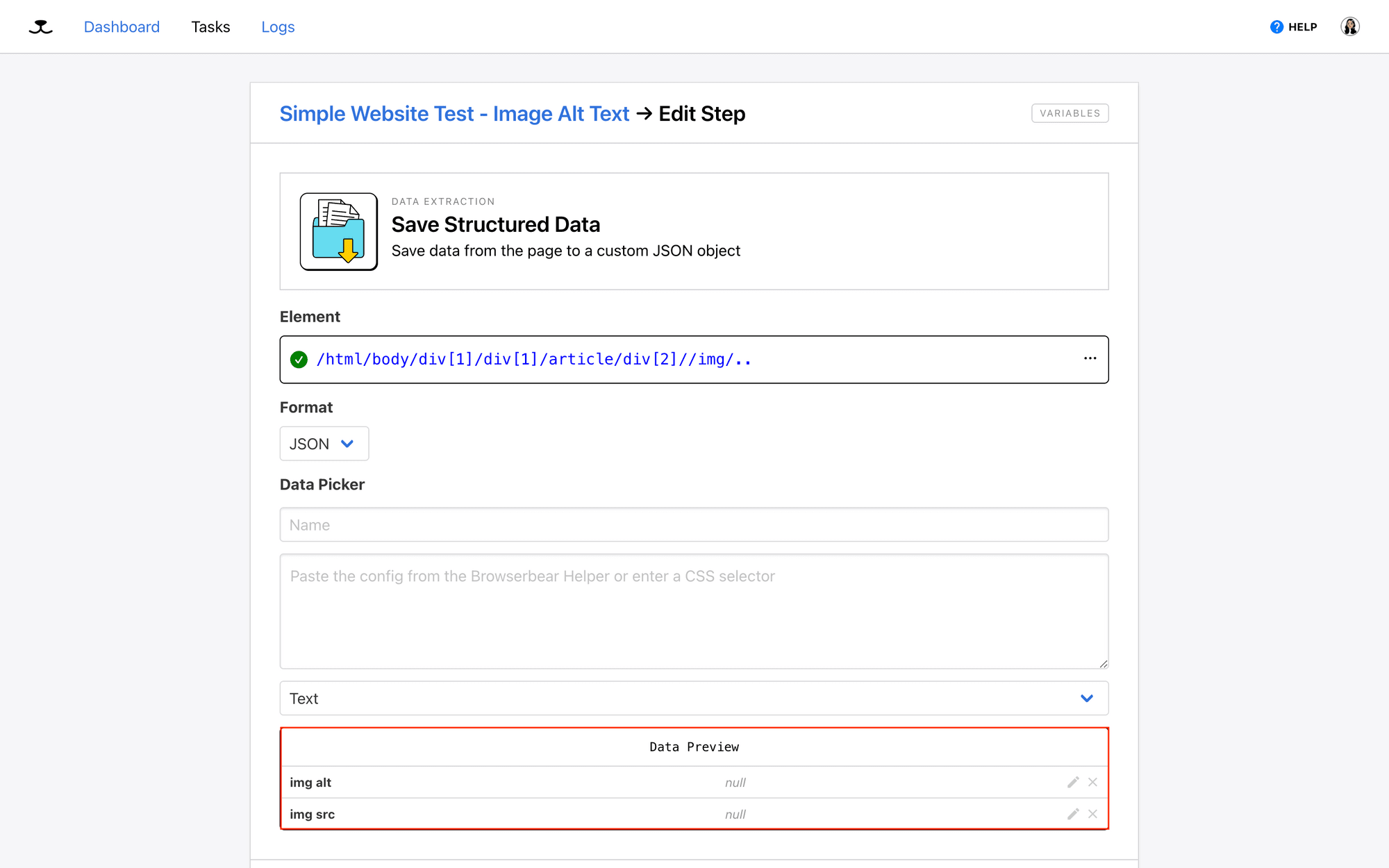Click the VARIABLES button
Viewport: 1389px width, 868px height.
tap(1070, 112)
